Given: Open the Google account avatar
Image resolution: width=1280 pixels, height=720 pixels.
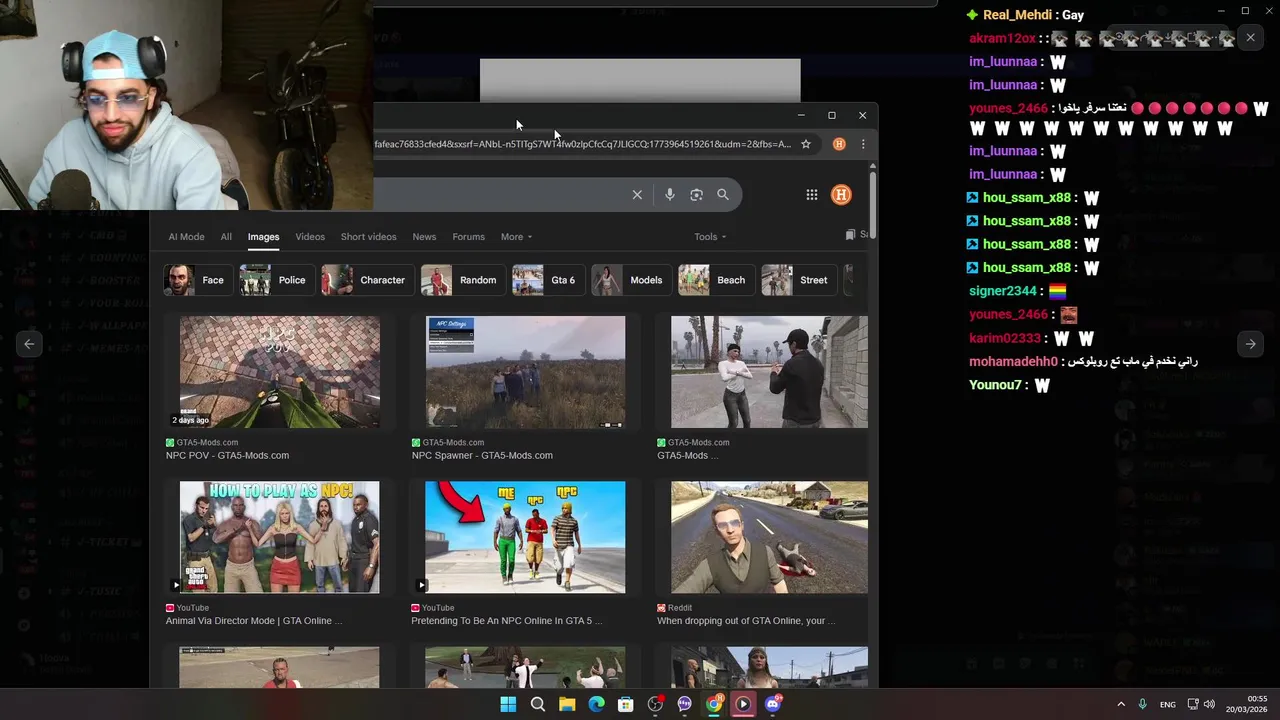Looking at the screenshot, I should tap(841, 195).
